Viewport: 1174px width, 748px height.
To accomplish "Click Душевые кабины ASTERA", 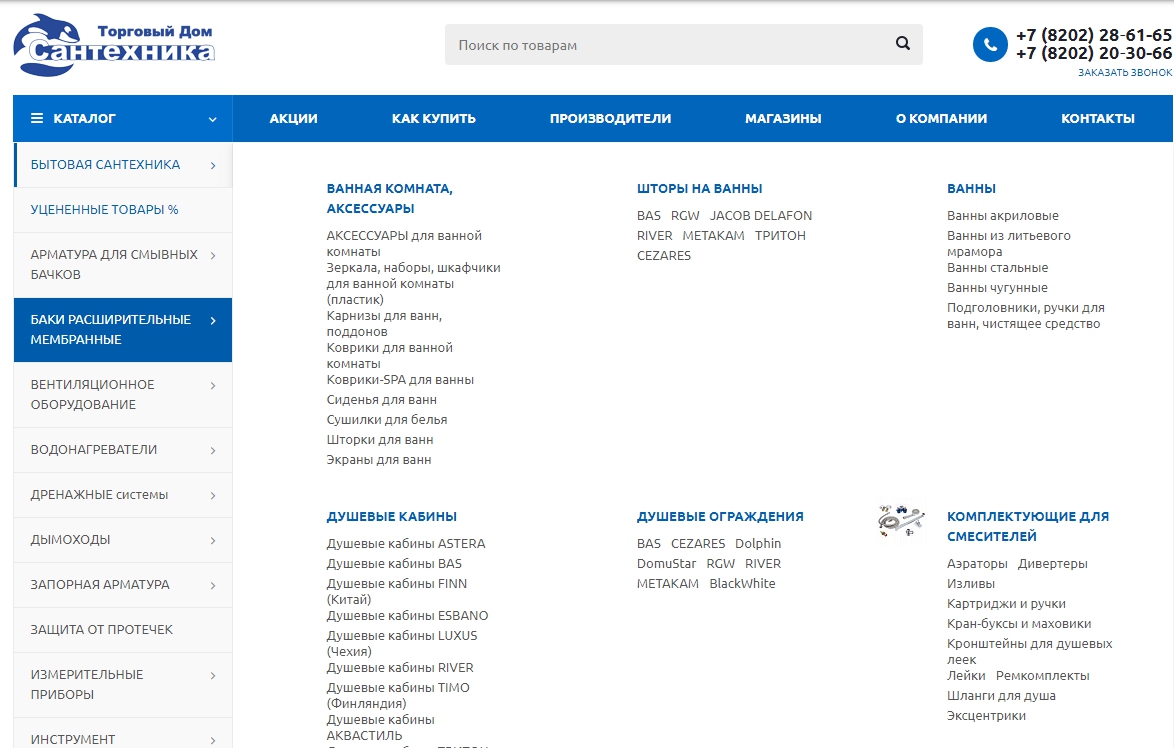I will (406, 544).
